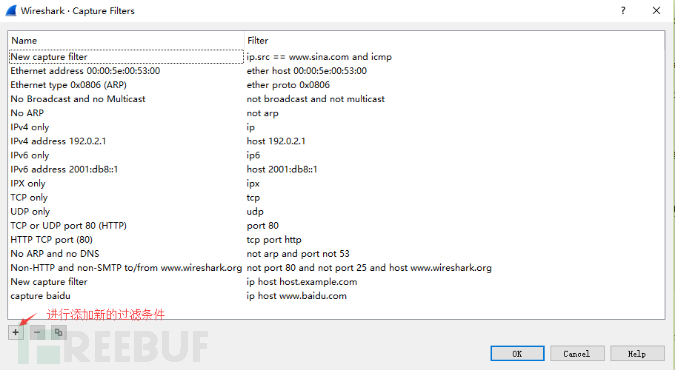Select the 'IPv4 only' row
676x371 pixels.
[336, 127]
